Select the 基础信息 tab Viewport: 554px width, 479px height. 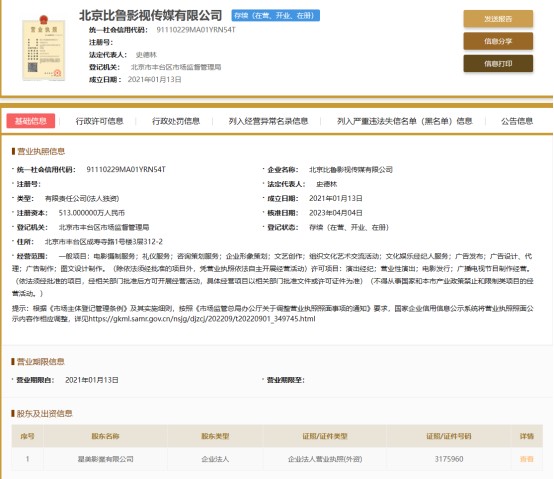pyautogui.click(x=31, y=121)
